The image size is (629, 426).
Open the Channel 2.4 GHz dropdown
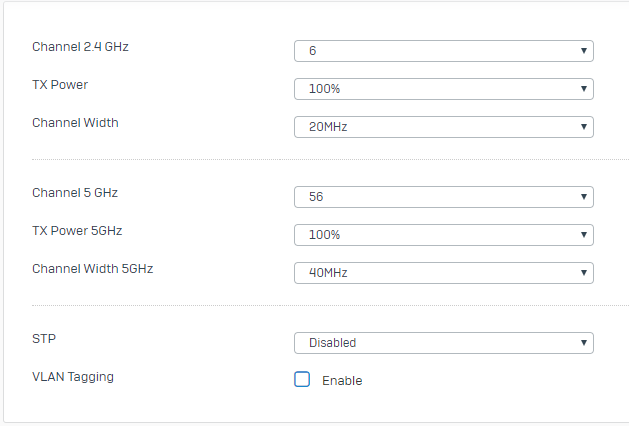click(x=443, y=51)
